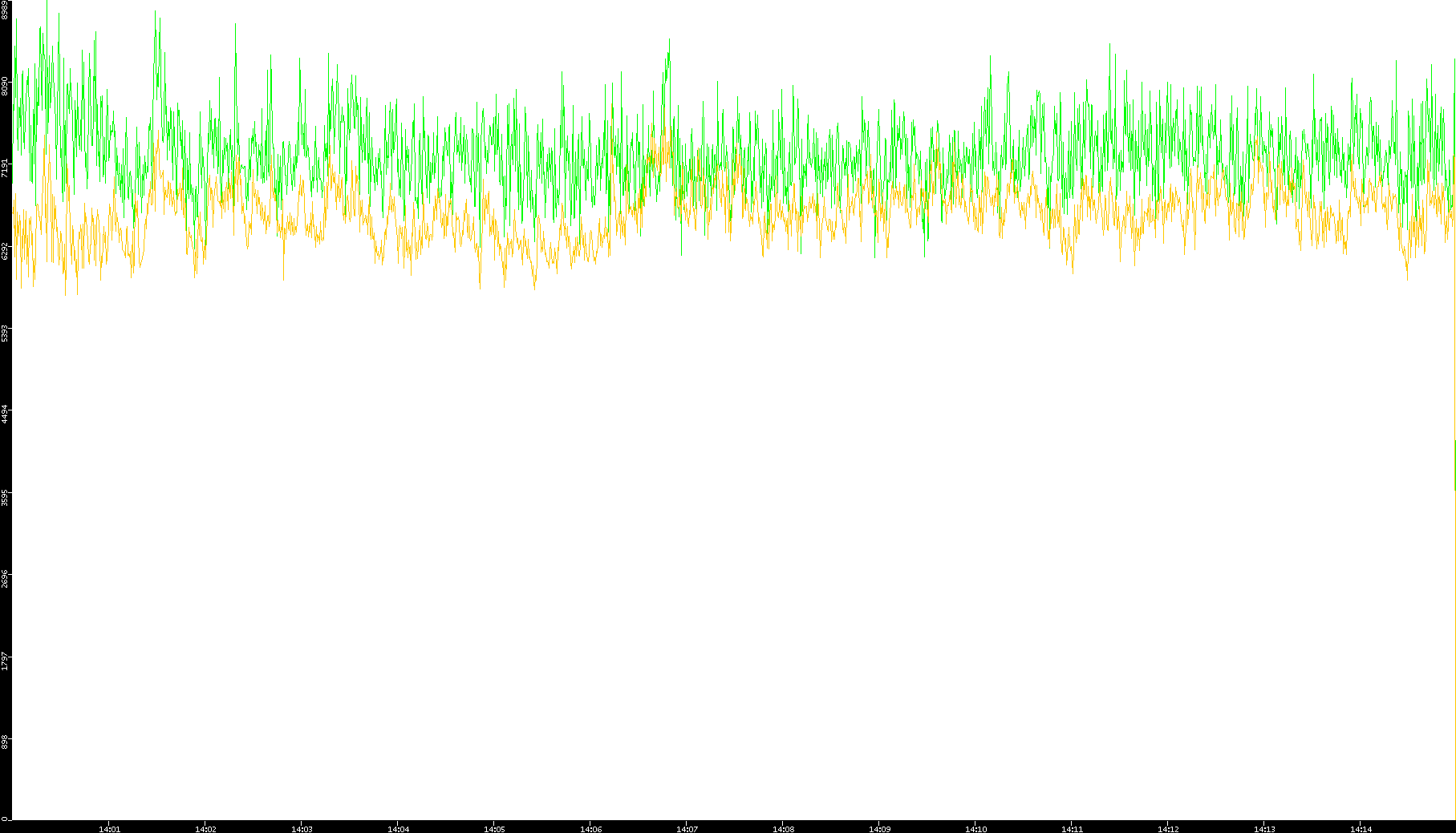This screenshot has width=1456, height=833.
Task: Select the 14:05 time axis label
Action: (x=494, y=829)
